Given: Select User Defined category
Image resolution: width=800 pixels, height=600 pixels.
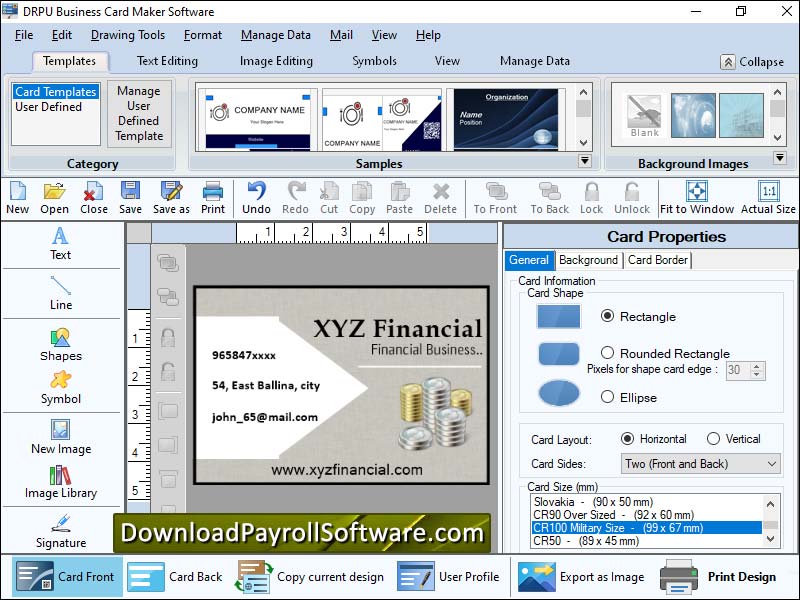Looking at the screenshot, I should [x=48, y=107].
